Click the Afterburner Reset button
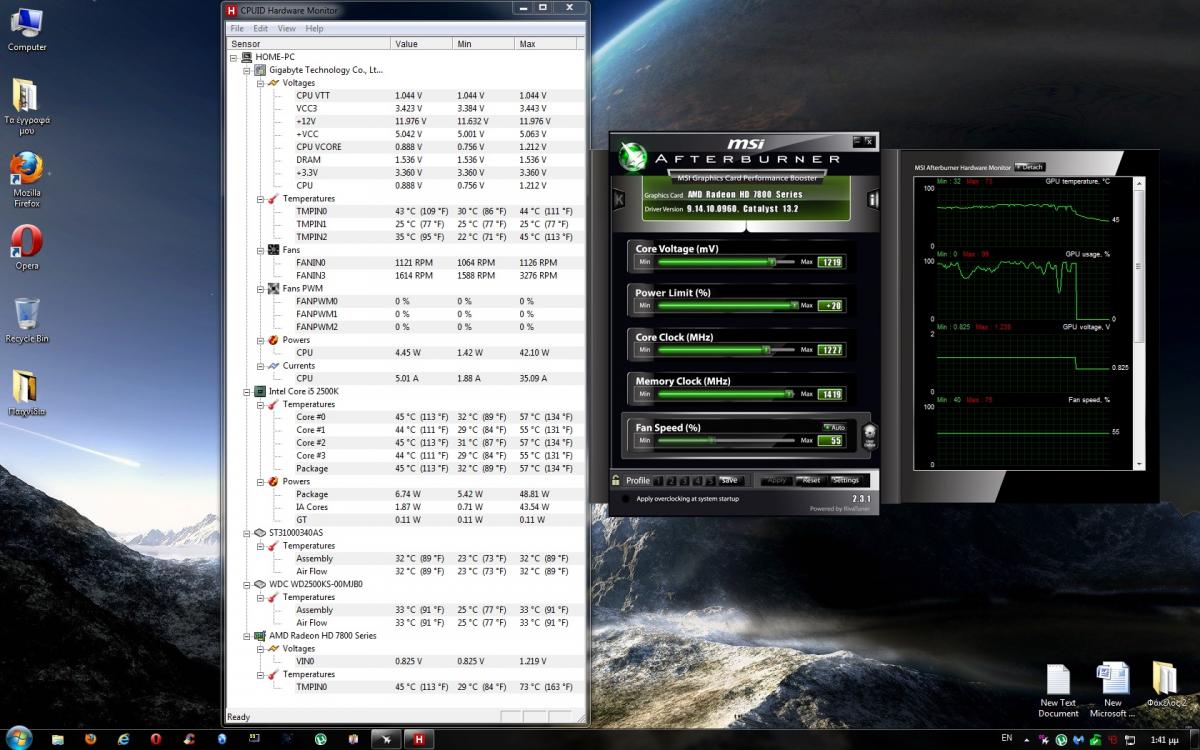Image resolution: width=1200 pixels, height=750 pixels. pos(811,480)
